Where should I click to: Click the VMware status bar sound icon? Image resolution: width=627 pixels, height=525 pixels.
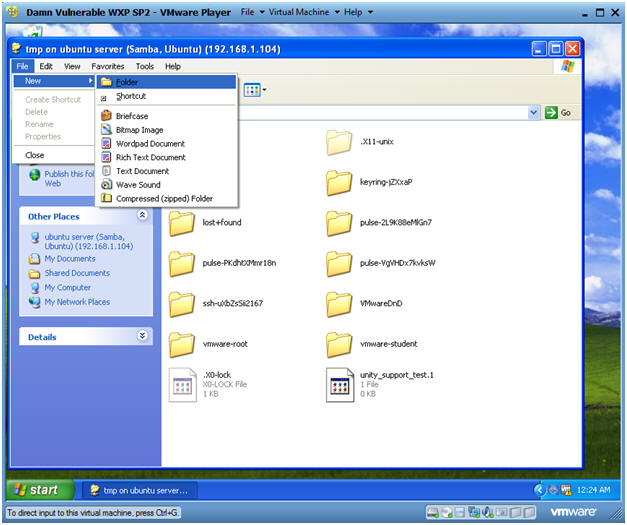(487, 512)
